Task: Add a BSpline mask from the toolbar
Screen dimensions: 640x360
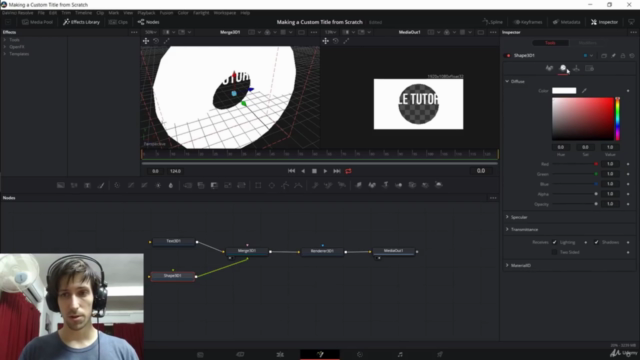Action: point(298,185)
